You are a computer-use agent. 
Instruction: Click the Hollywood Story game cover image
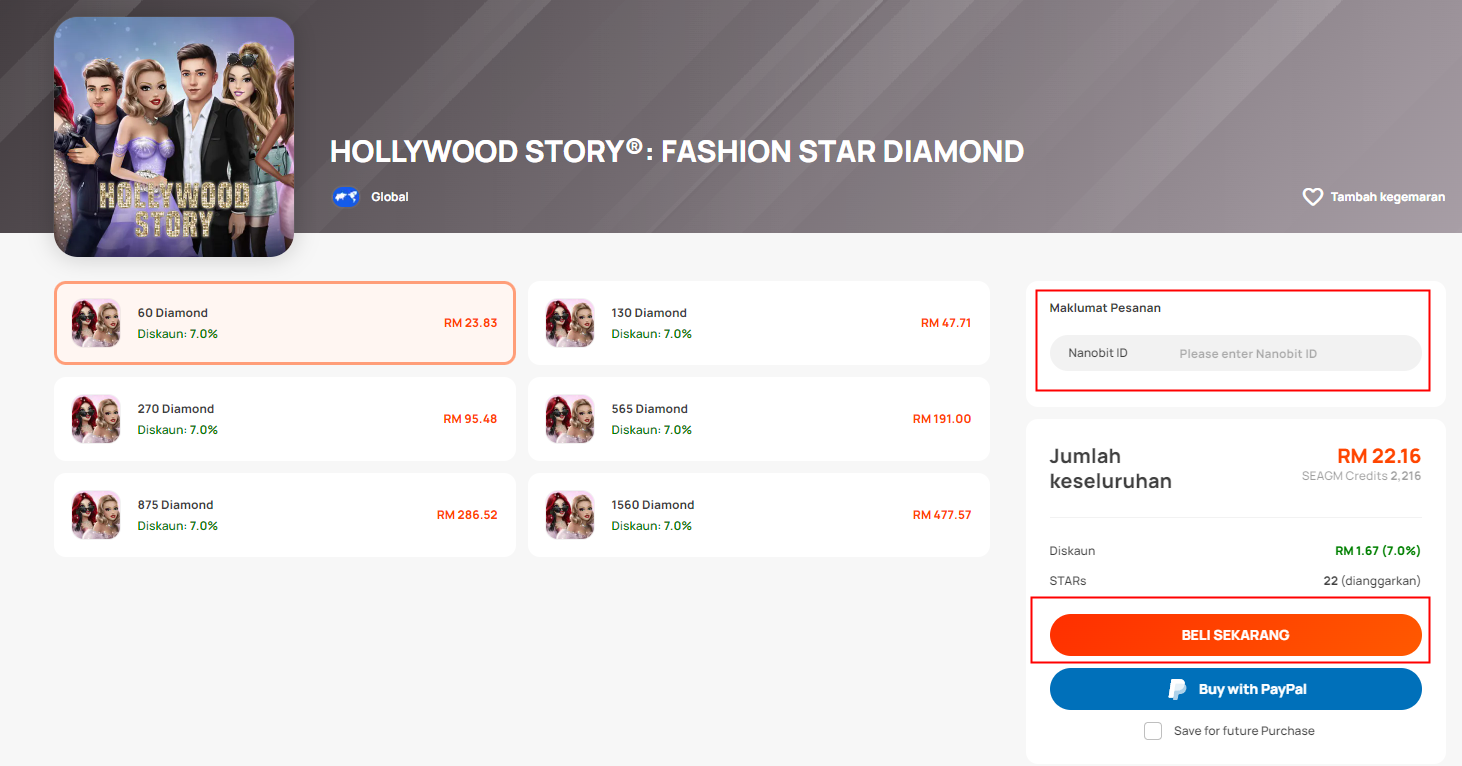tap(174, 137)
